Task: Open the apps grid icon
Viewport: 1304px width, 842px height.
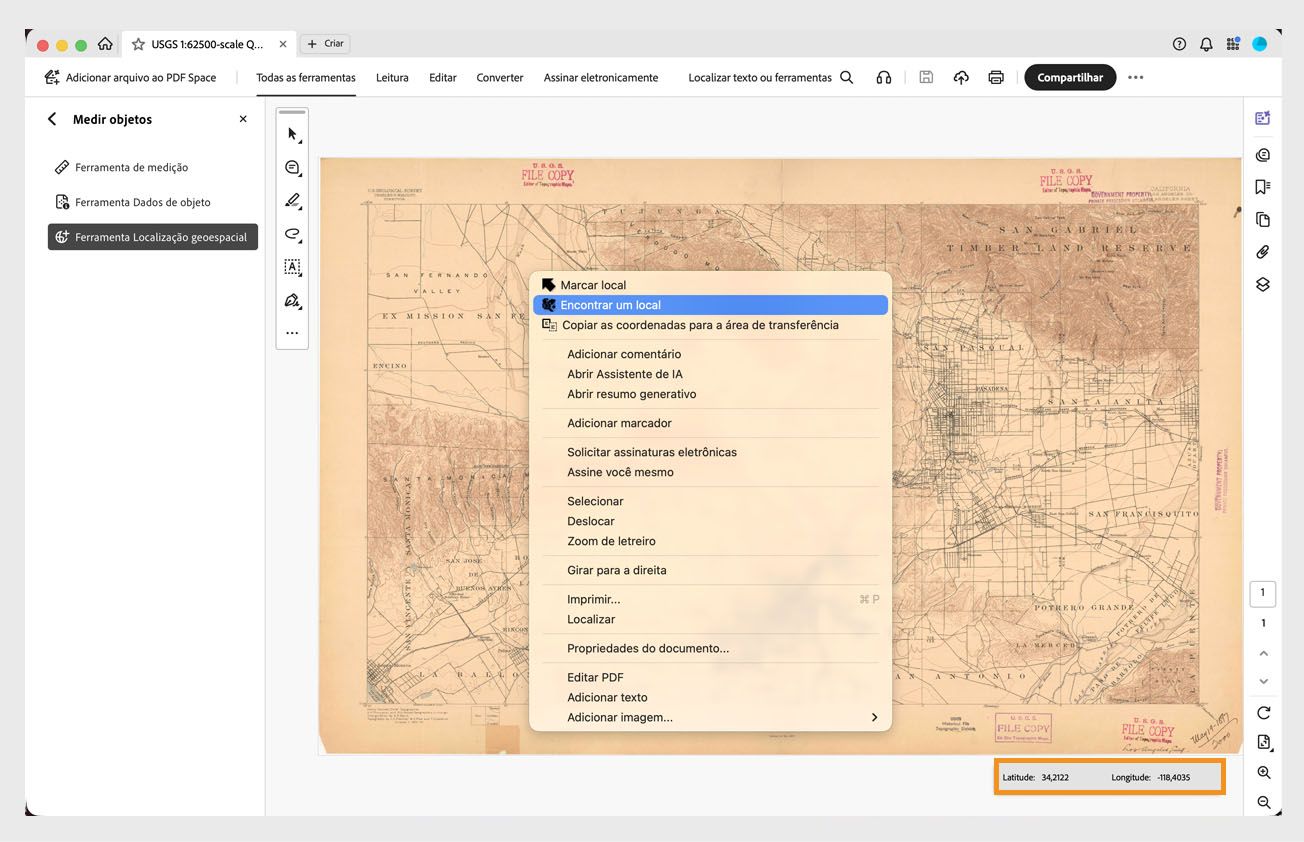Action: (x=1233, y=44)
